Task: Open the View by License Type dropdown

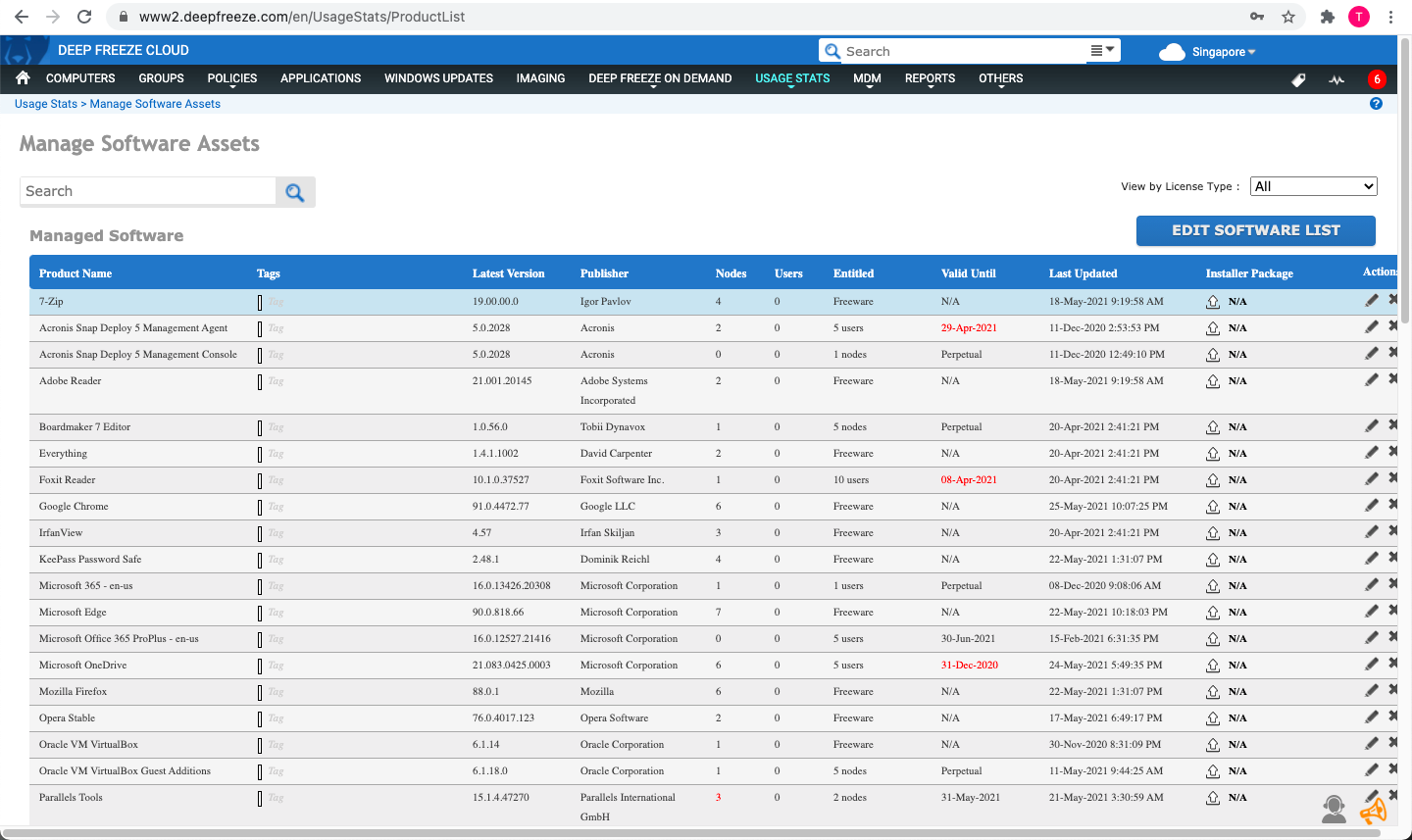Action: pyautogui.click(x=1314, y=186)
